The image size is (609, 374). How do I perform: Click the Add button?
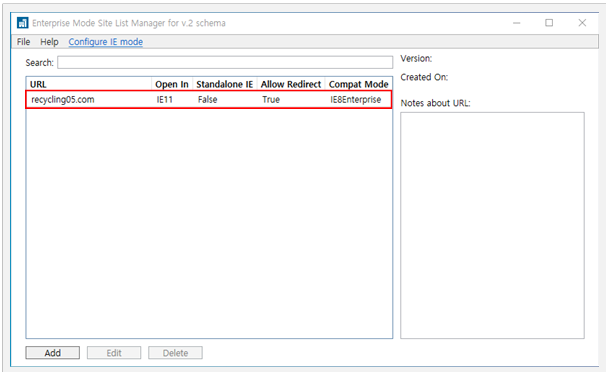pos(53,353)
